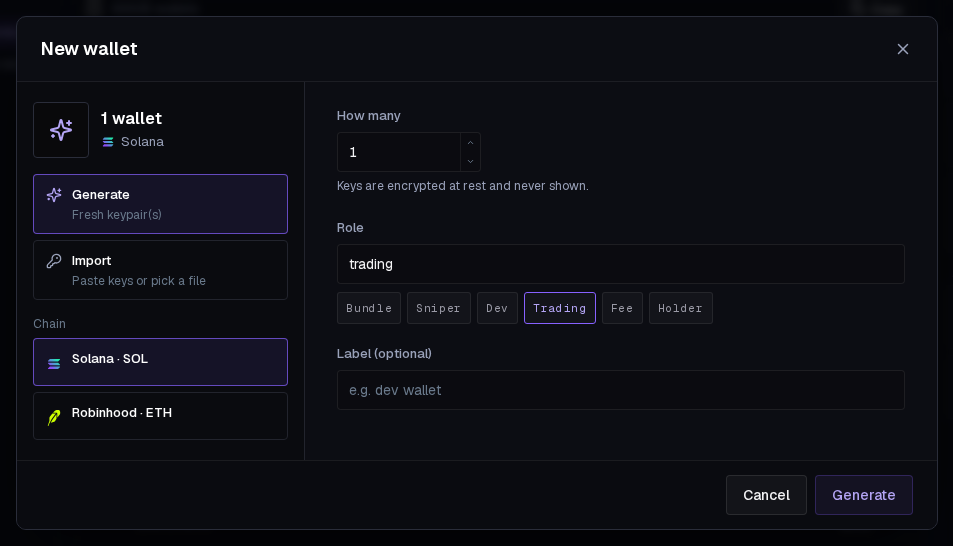Select the Import keys option

[160, 270]
